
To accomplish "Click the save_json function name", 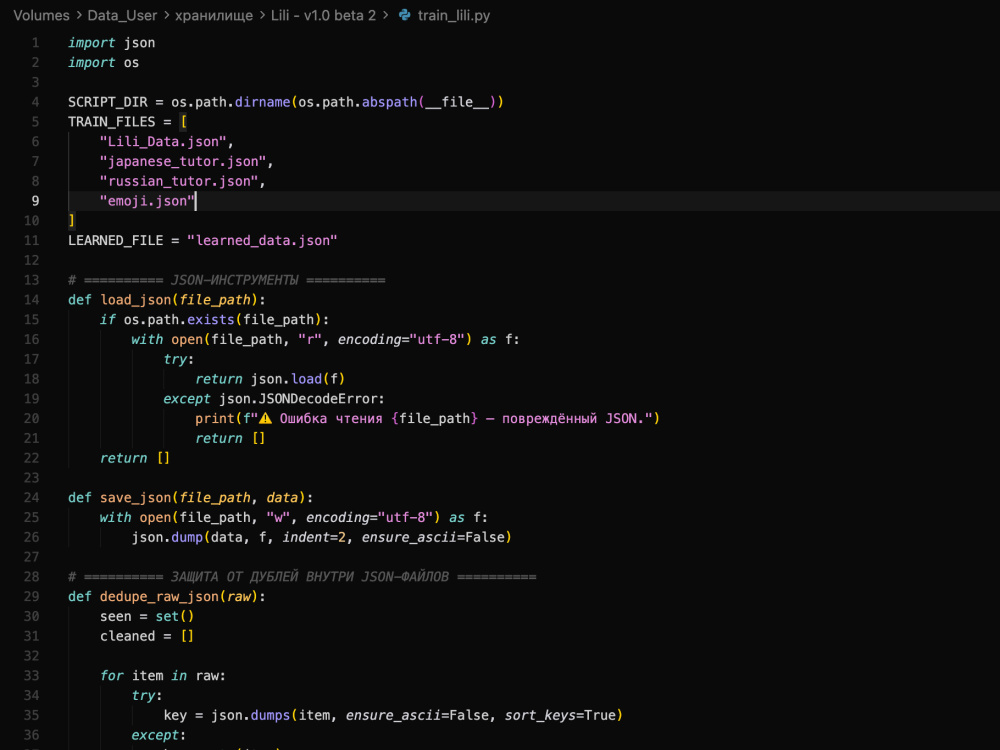I will point(135,497).
